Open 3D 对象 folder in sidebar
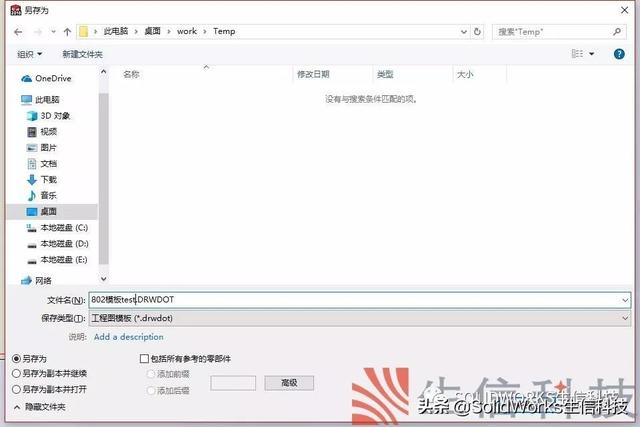 click(x=48, y=116)
